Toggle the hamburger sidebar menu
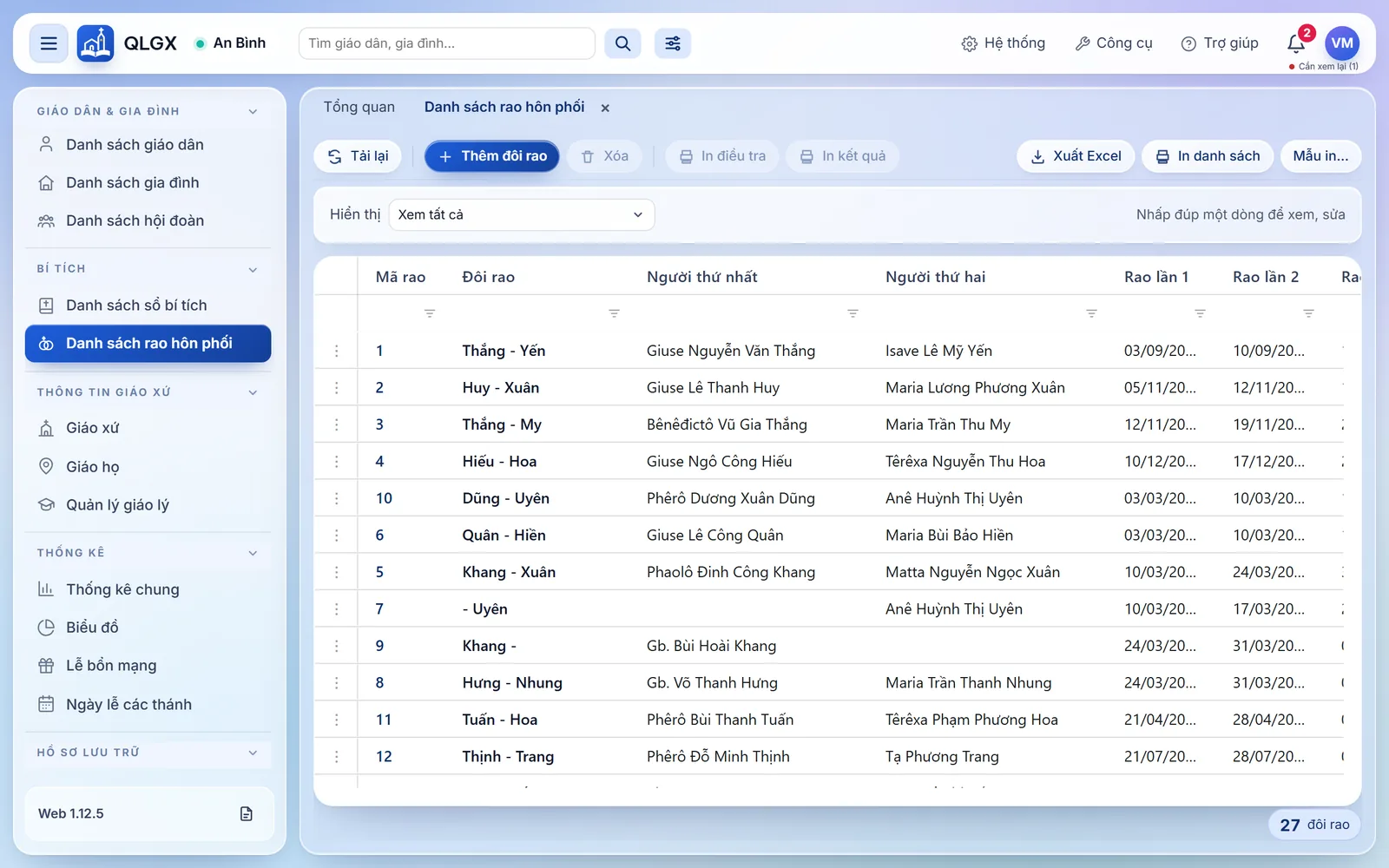The height and width of the screenshot is (868, 1389). click(x=49, y=43)
